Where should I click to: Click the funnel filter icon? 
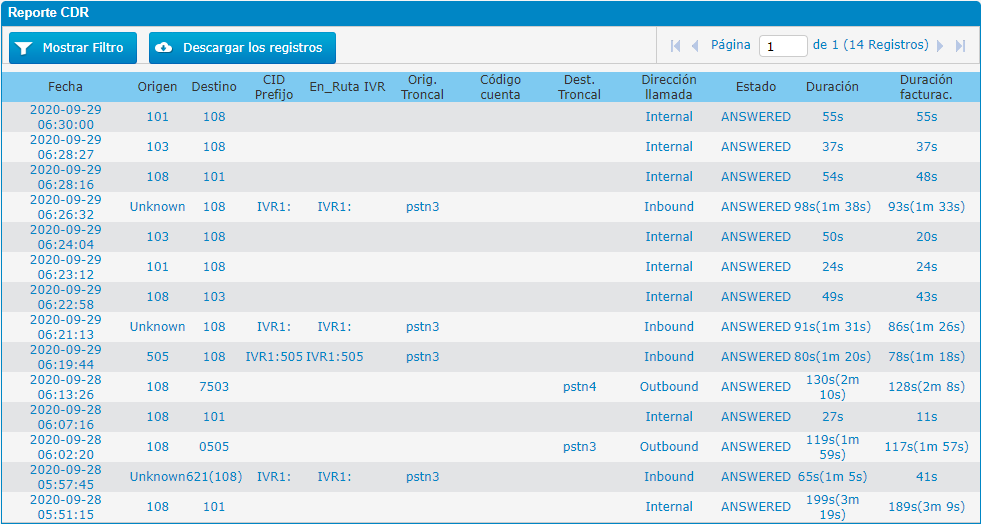click(24, 48)
